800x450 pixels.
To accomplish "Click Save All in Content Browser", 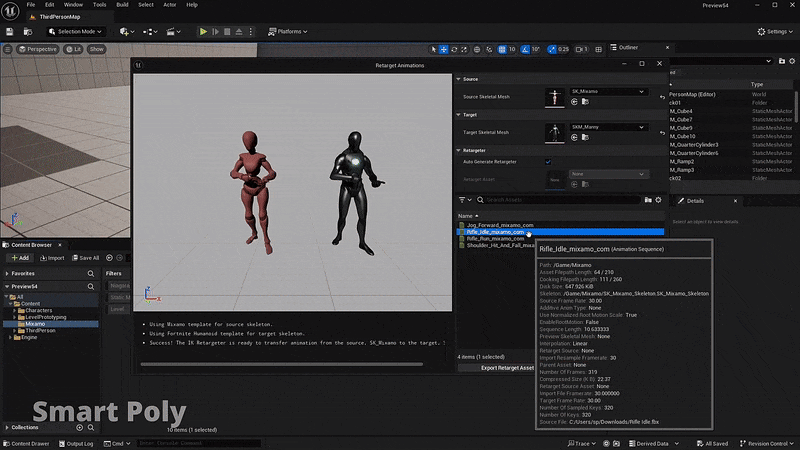I will (x=86, y=258).
